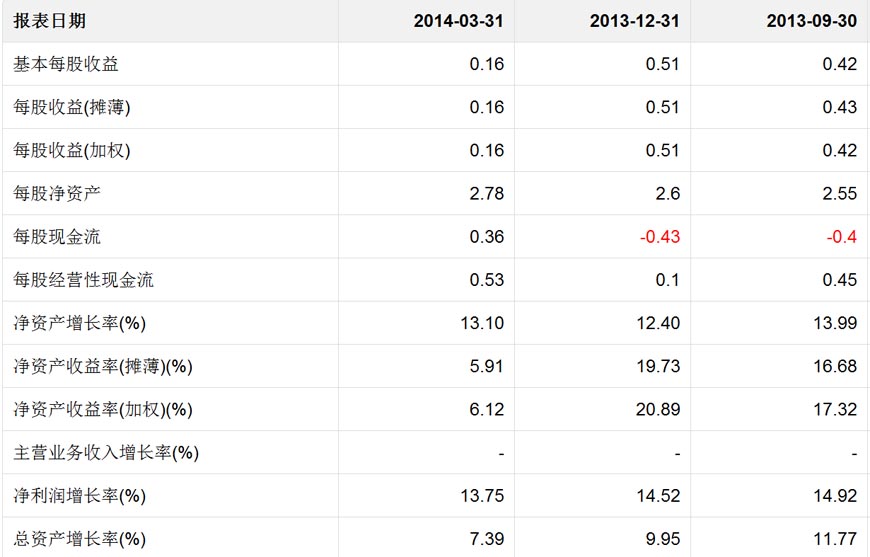The image size is (870, 557).
Task: Select the 2013-09-30 column header
Action: (811, 21)
